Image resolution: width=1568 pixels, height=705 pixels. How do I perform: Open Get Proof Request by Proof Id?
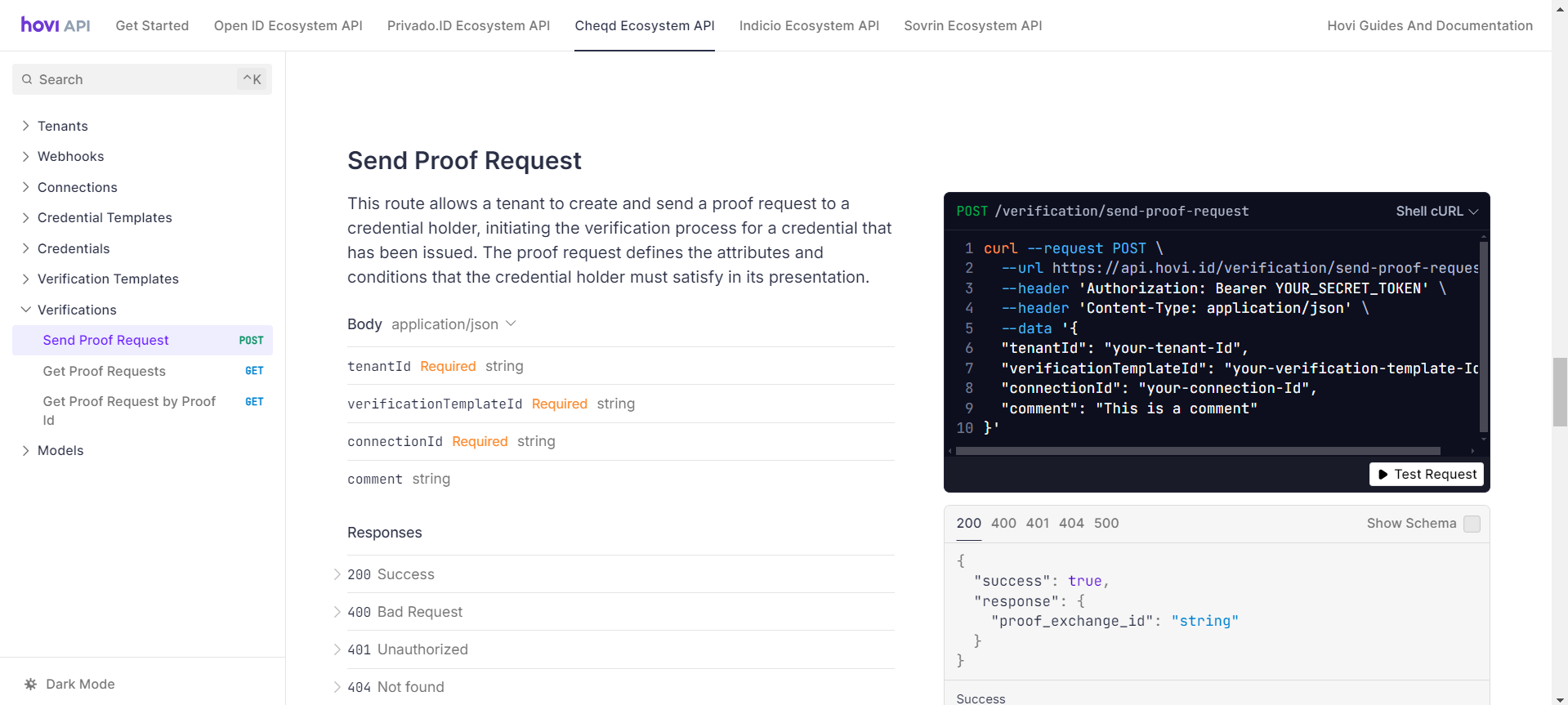coord(129,410)
